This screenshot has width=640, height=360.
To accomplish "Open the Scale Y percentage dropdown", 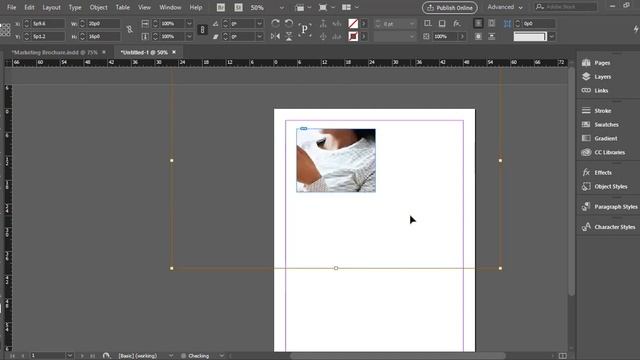I will pyautogui.click(x=189, y=36).
